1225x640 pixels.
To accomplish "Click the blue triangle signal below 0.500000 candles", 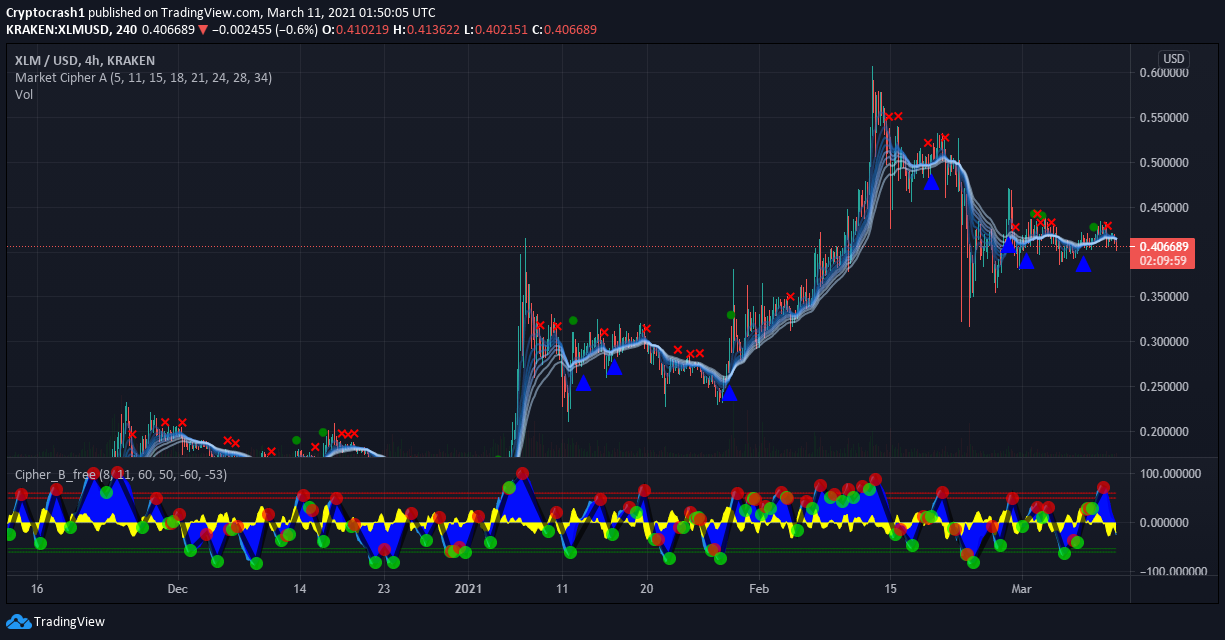I will coord(931,182).
